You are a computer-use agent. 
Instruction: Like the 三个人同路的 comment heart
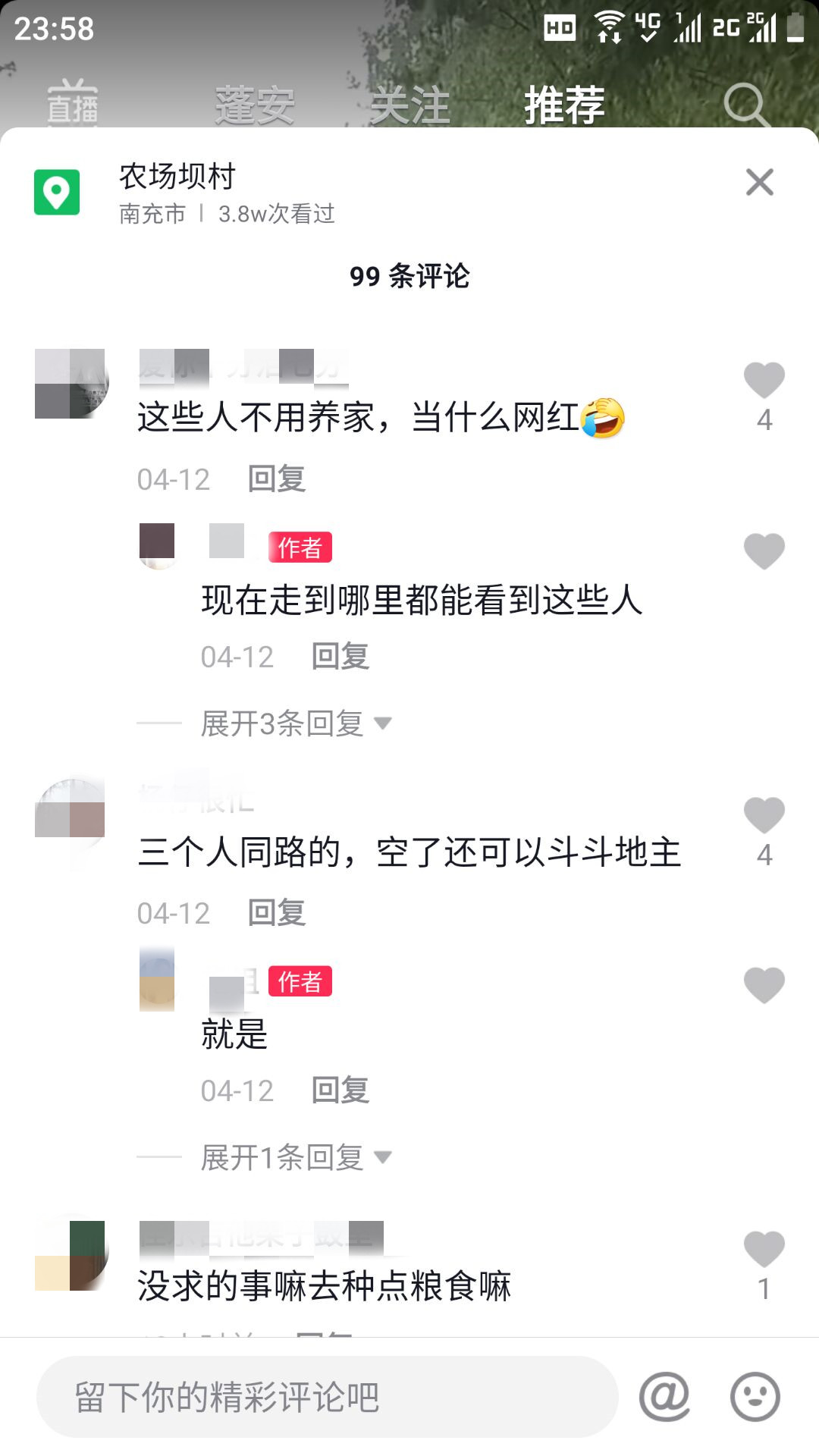(764, 815)
